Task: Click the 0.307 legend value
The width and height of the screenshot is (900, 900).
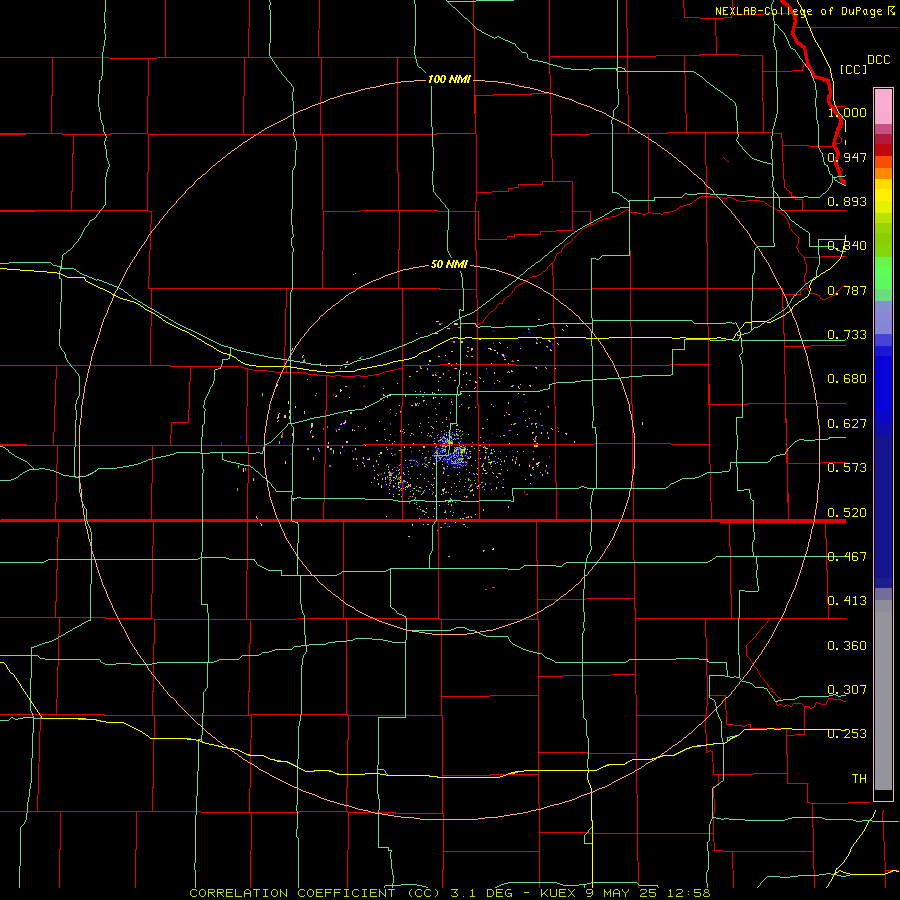Action: (x=847, y=690)
